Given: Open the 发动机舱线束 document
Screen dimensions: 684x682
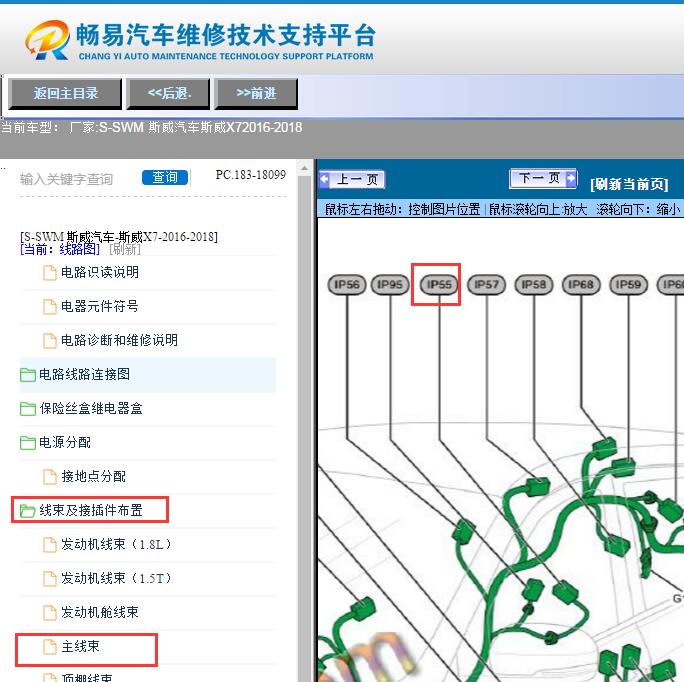Looking at the screenshot, I should (x=100, y=613).
